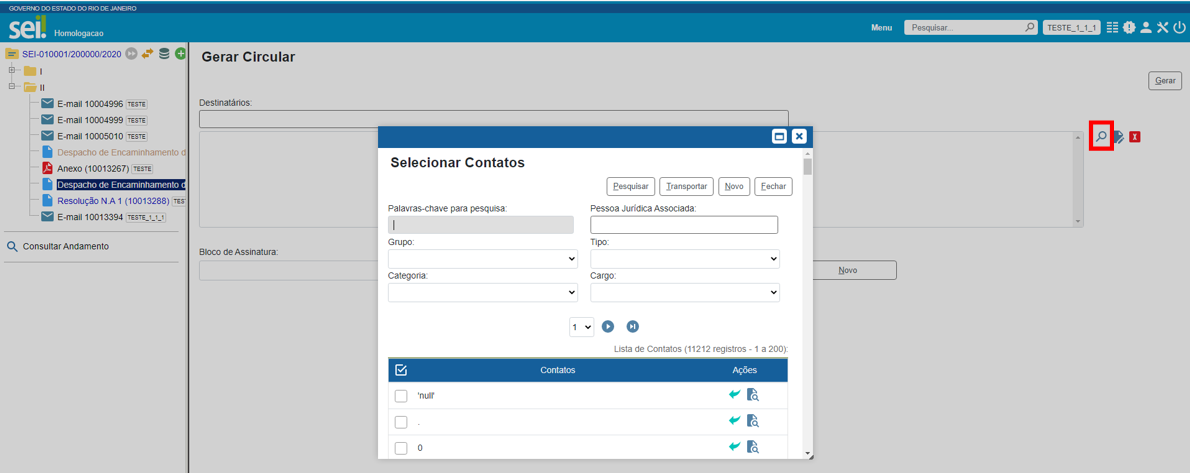The height and width of the screenshot is (473, 1190).
Task: Open the top bar Menu
Action: pos(881,28)
